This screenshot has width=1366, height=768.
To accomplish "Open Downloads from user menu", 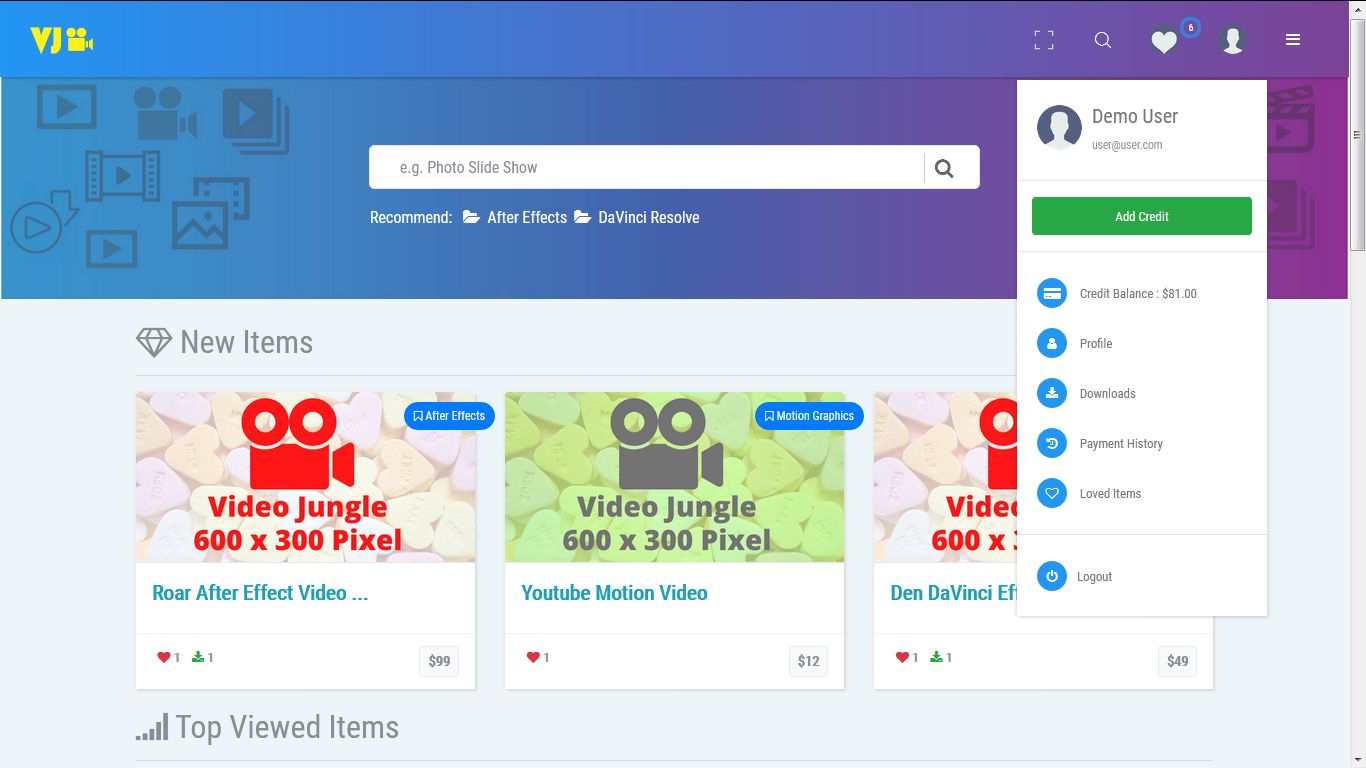I will coord(1107,394).
